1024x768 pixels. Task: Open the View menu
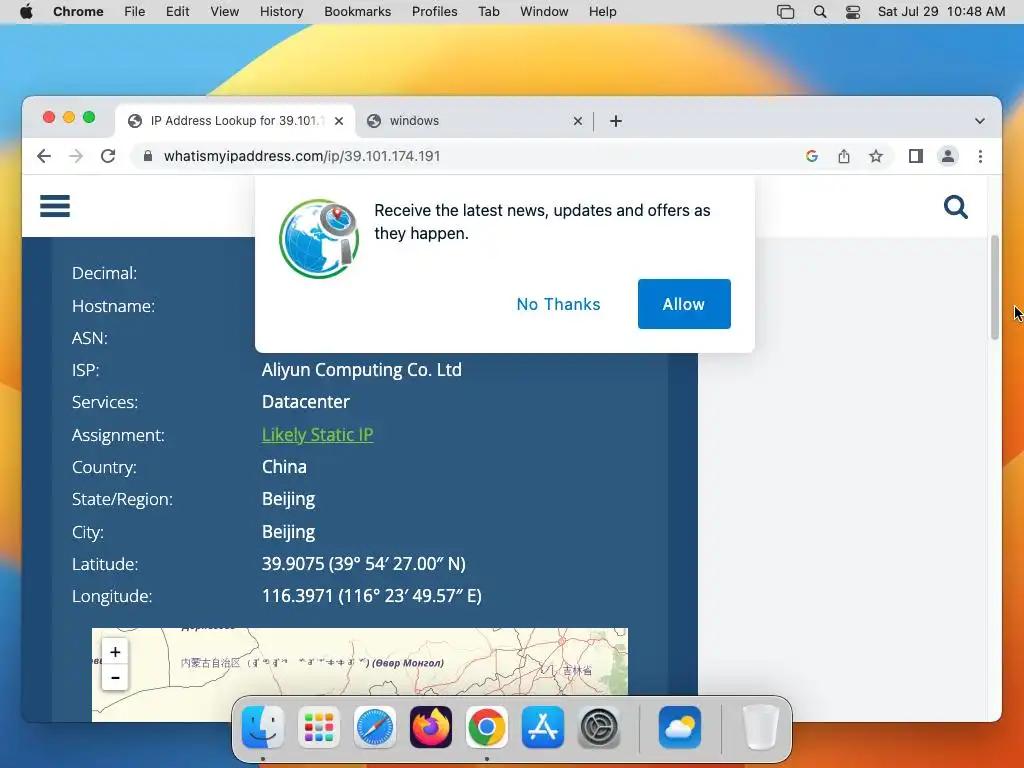click(x=225, y=12)
